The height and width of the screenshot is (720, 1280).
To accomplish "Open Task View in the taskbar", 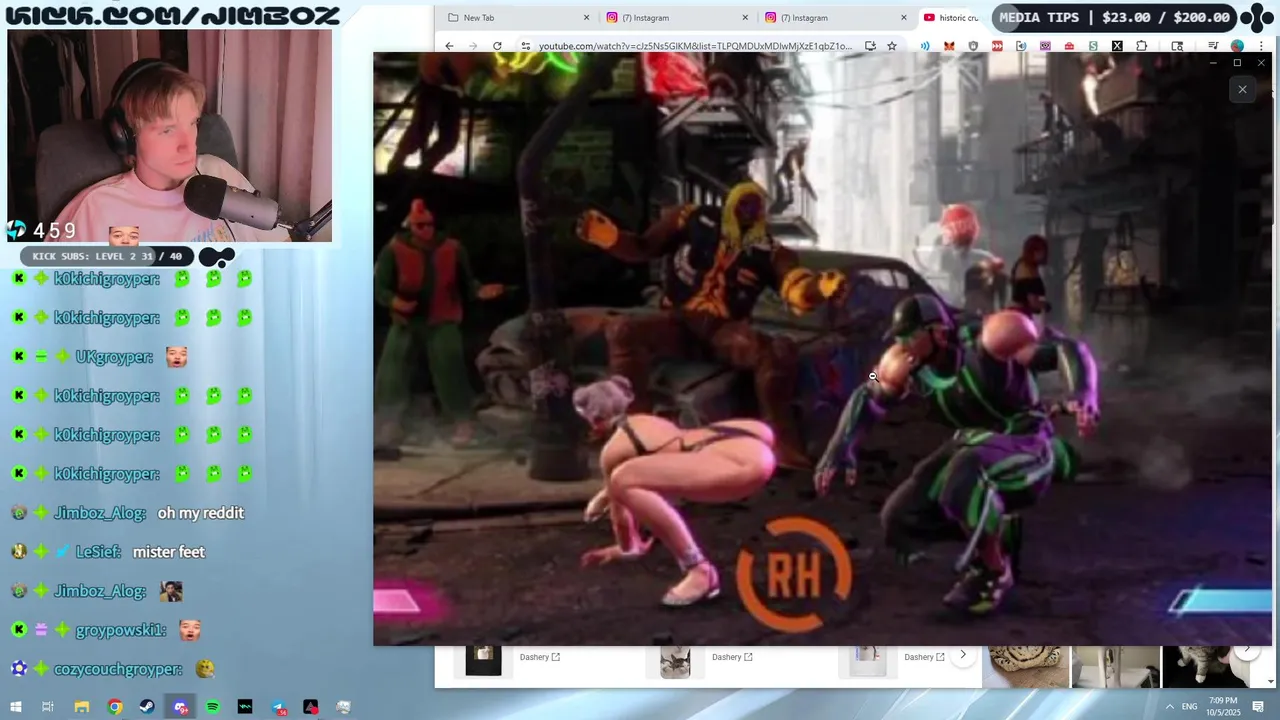I will [x=47, y=707].
